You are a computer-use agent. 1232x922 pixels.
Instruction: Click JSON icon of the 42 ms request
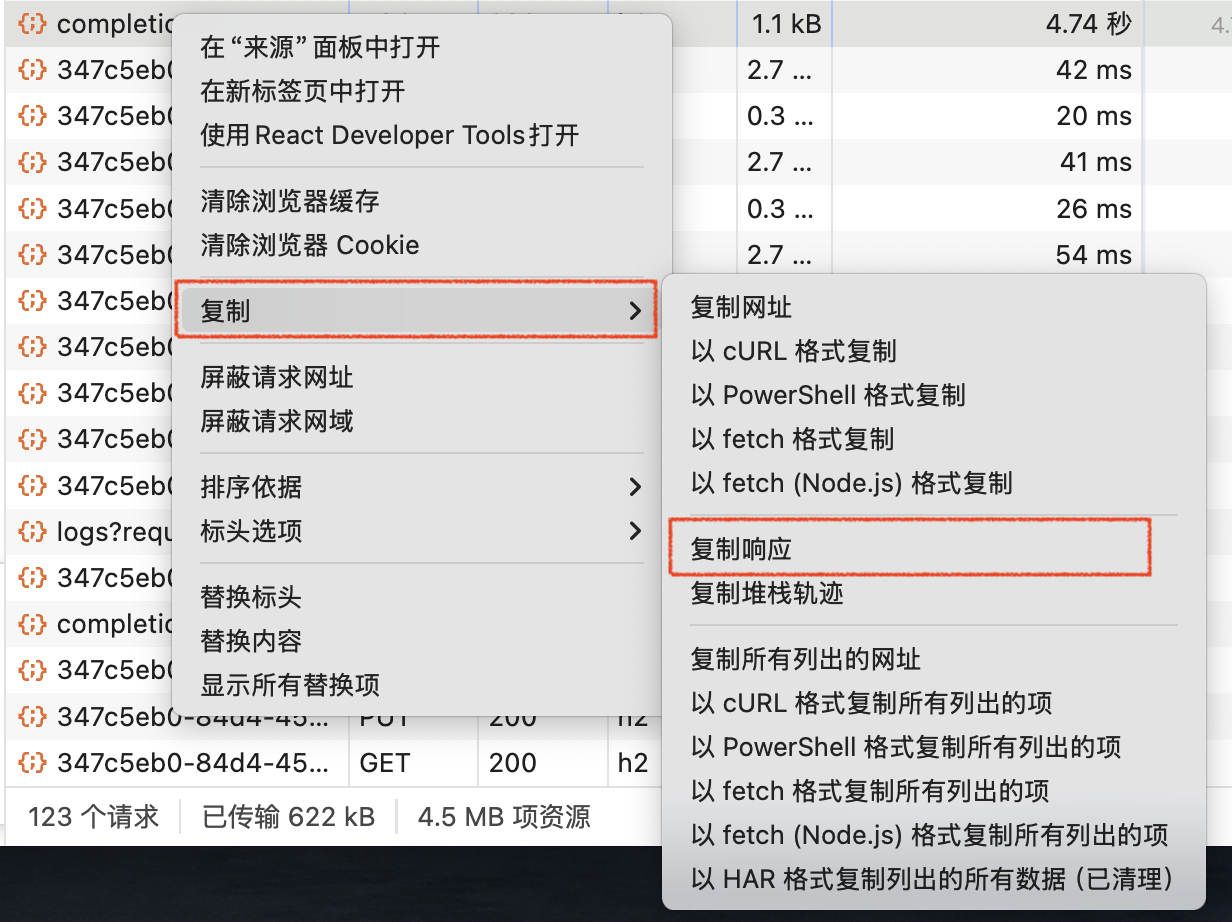tap(33, 70)
